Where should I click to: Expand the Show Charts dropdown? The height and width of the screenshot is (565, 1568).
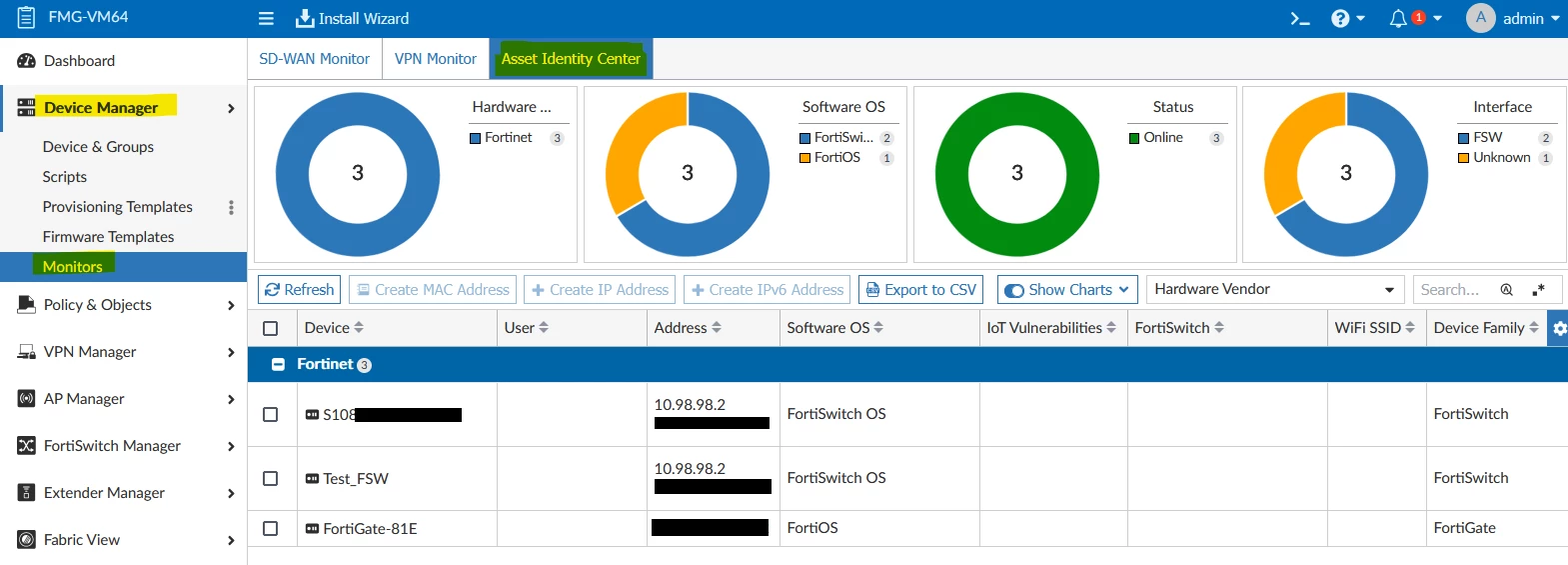click(1067, 289)
